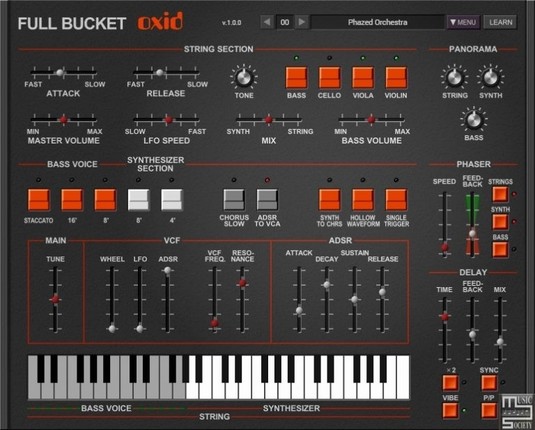Viewport: 535px width, 430px height.
Task: Click the VCF FREQ slider handle
Action: click(214, 322)
